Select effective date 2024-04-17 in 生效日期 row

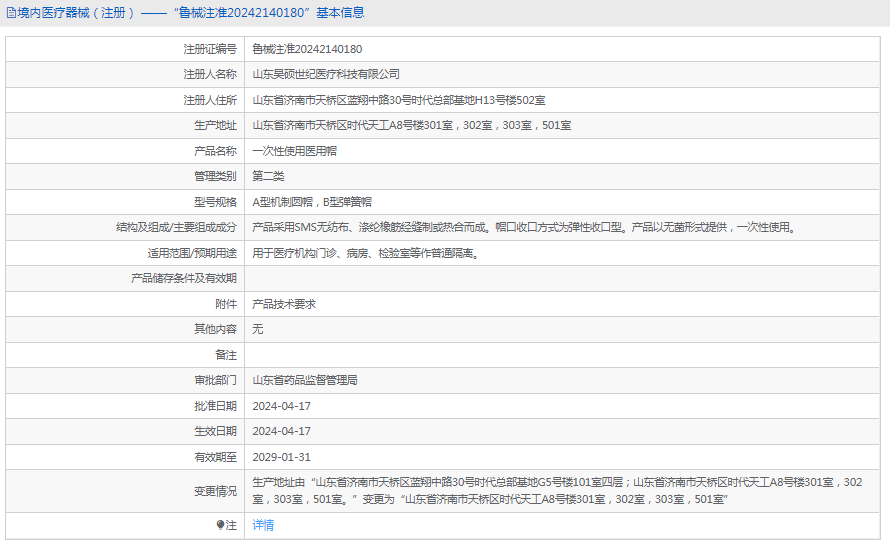(x=282, y=431)
